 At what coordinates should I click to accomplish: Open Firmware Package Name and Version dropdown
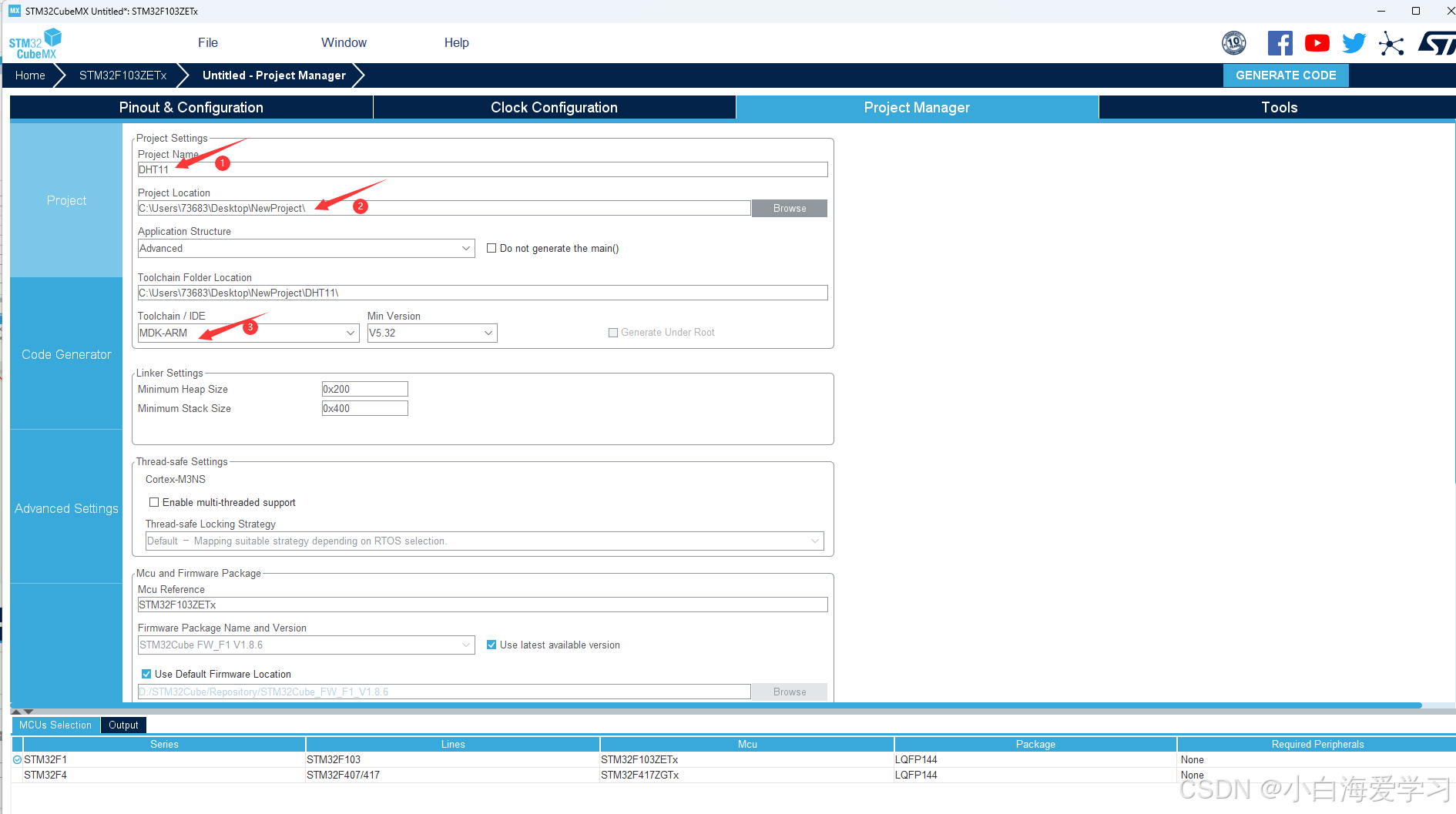(x=306, y=645)
